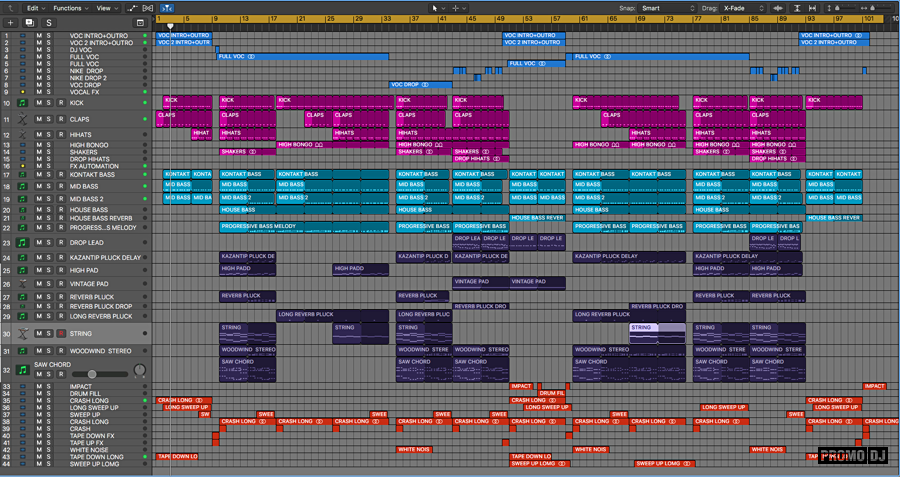Image resolution: width=900 pixels, height=477 pixels.
Task: Open the Functions menu
Action: coord(71,7)
